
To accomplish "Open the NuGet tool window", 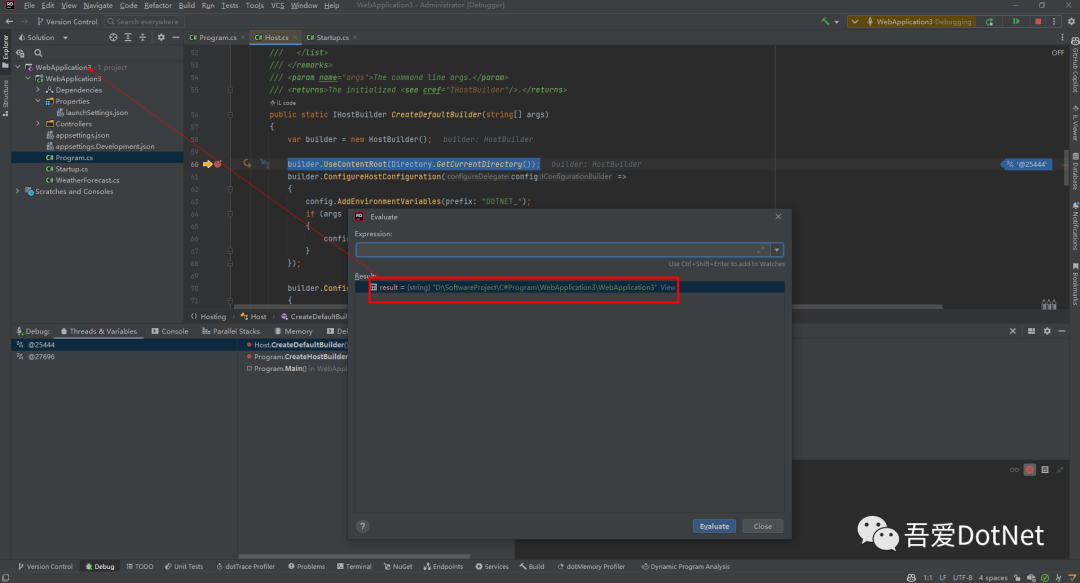I will point(397,566).
